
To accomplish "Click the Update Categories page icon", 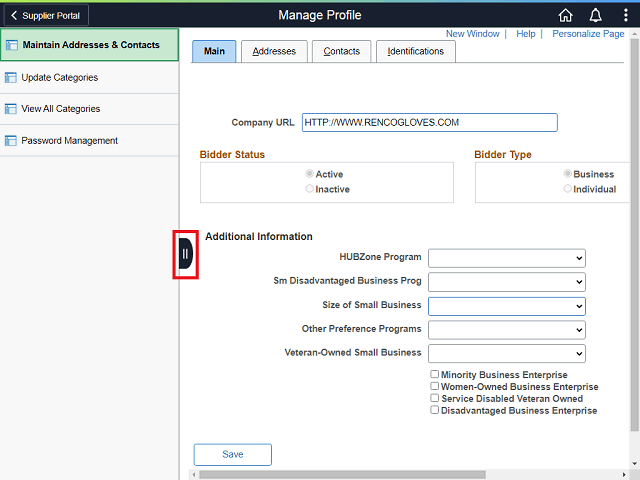I will [11, 77].
